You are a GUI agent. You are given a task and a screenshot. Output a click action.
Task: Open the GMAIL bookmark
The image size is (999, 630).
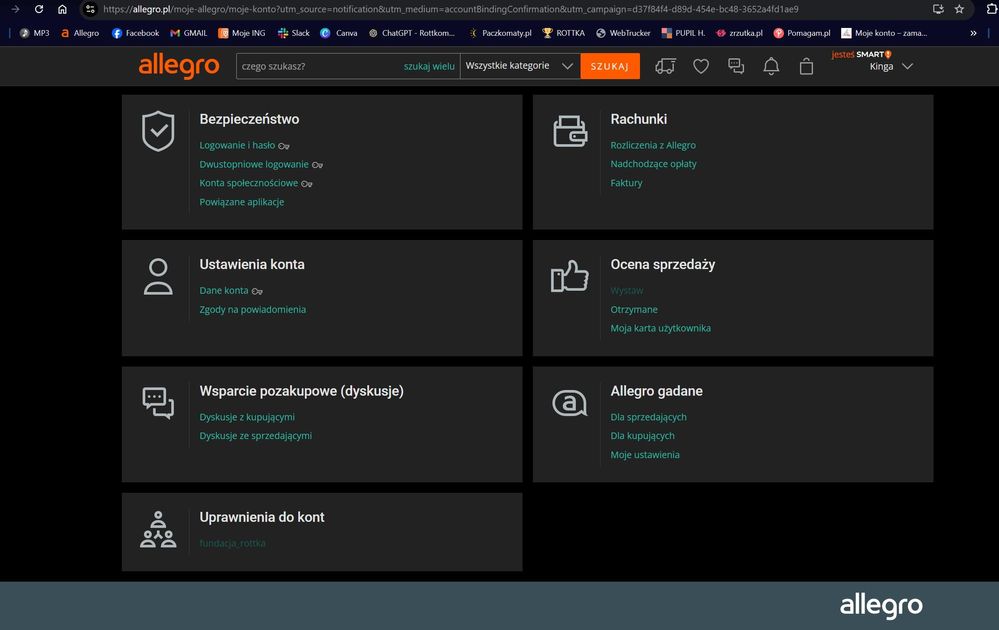point(189,33)
